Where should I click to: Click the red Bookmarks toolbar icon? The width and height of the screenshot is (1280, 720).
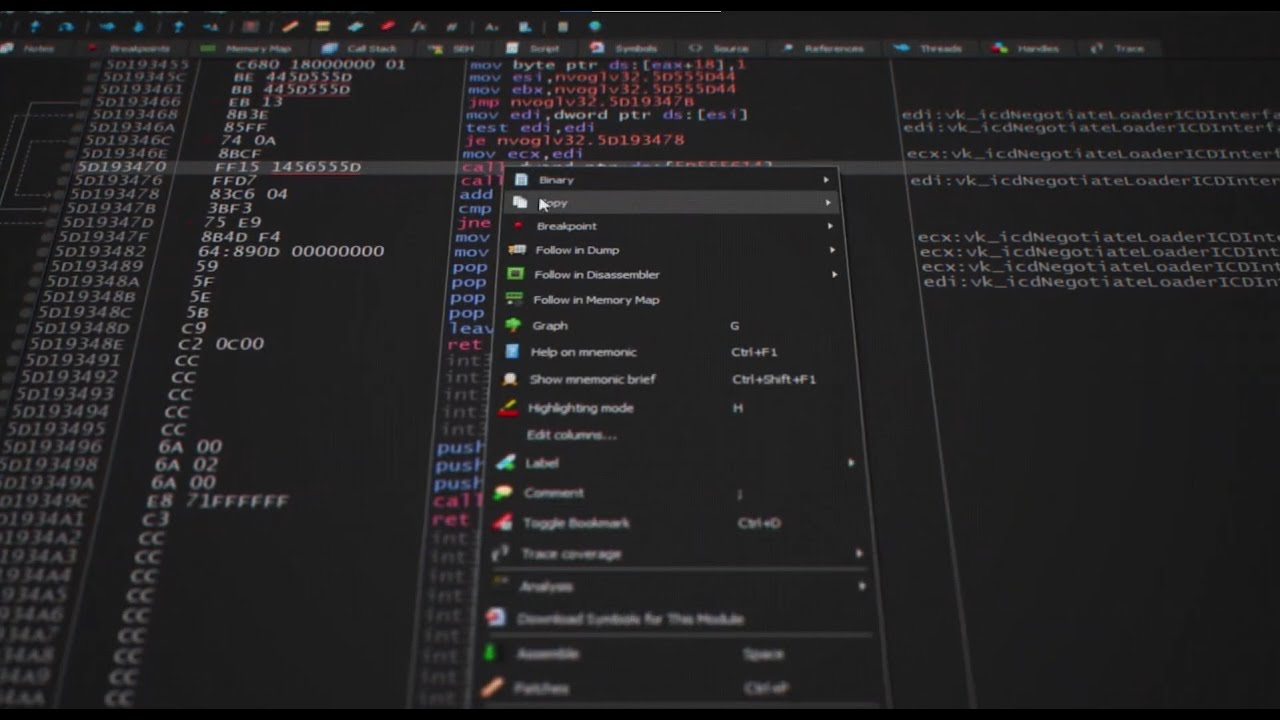click(386, 27)
